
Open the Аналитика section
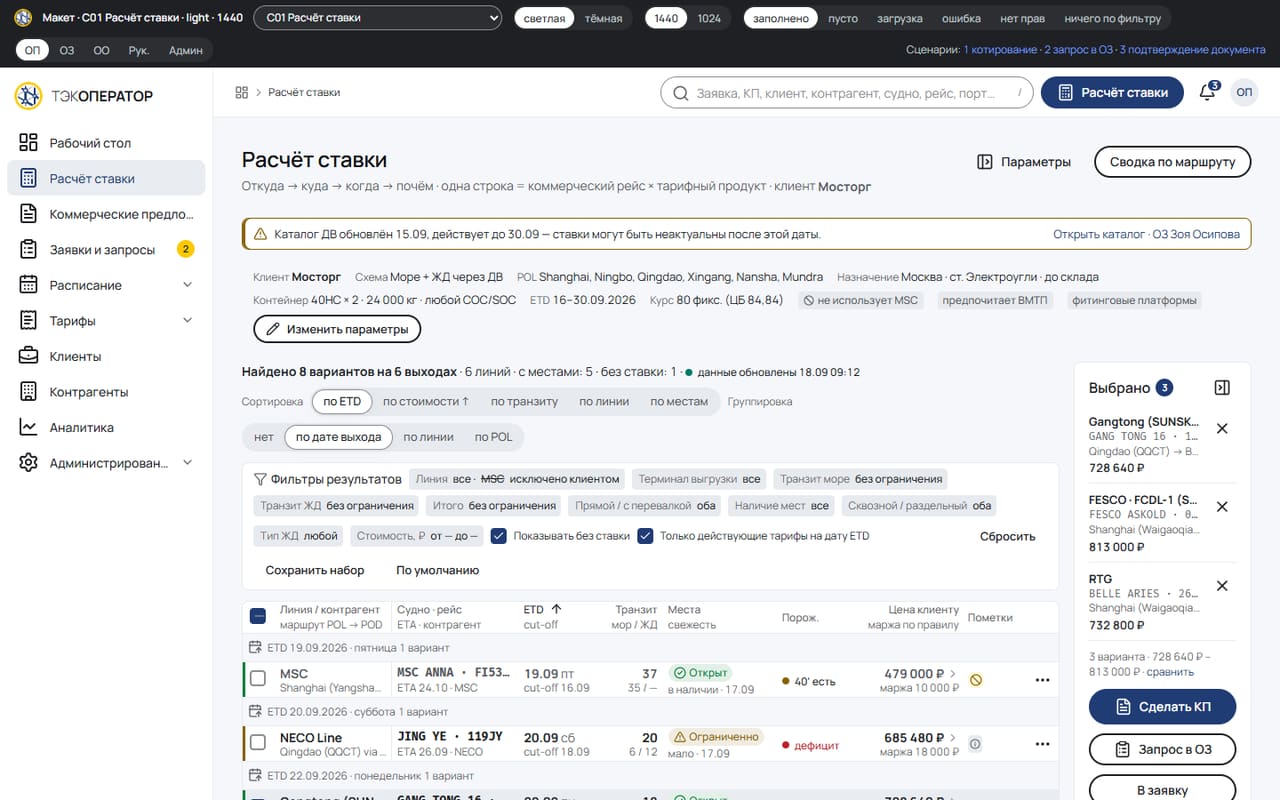106,427
